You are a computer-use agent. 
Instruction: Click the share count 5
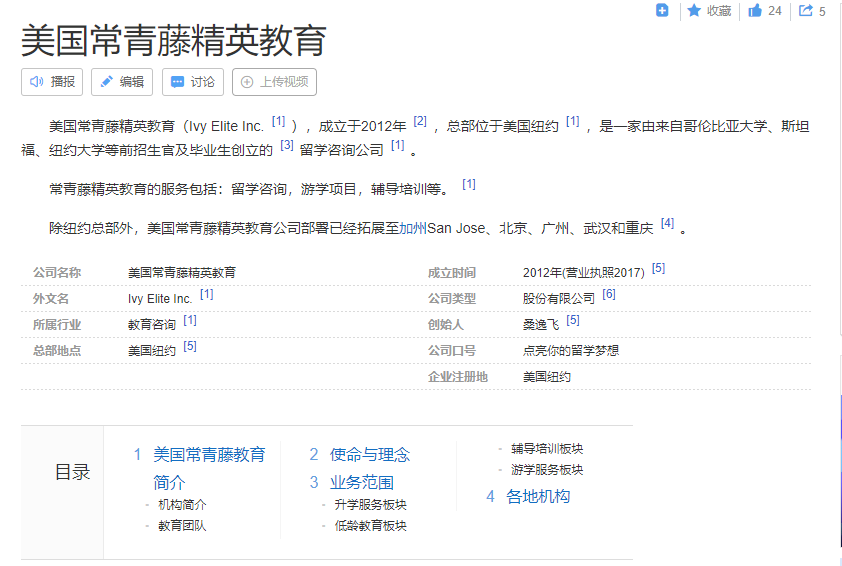coord(822,11)
